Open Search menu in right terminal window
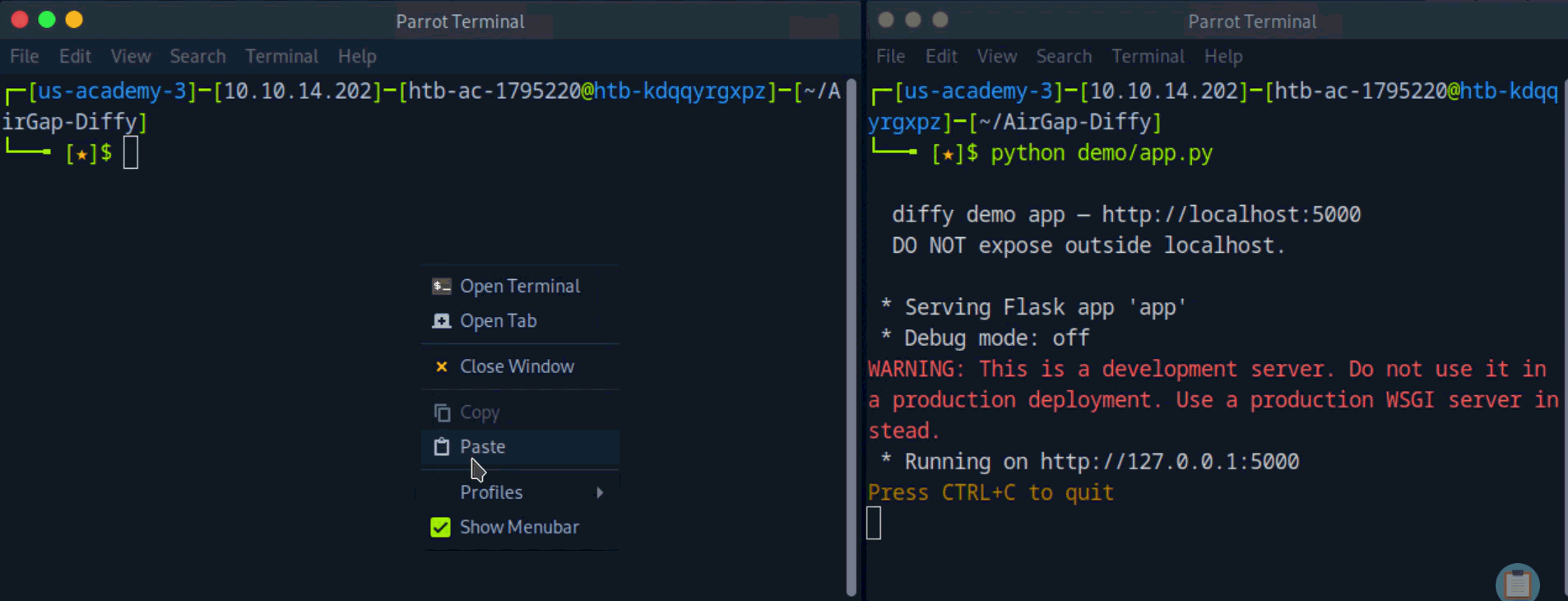The image size is (1568, 601). pos(1064,56)
